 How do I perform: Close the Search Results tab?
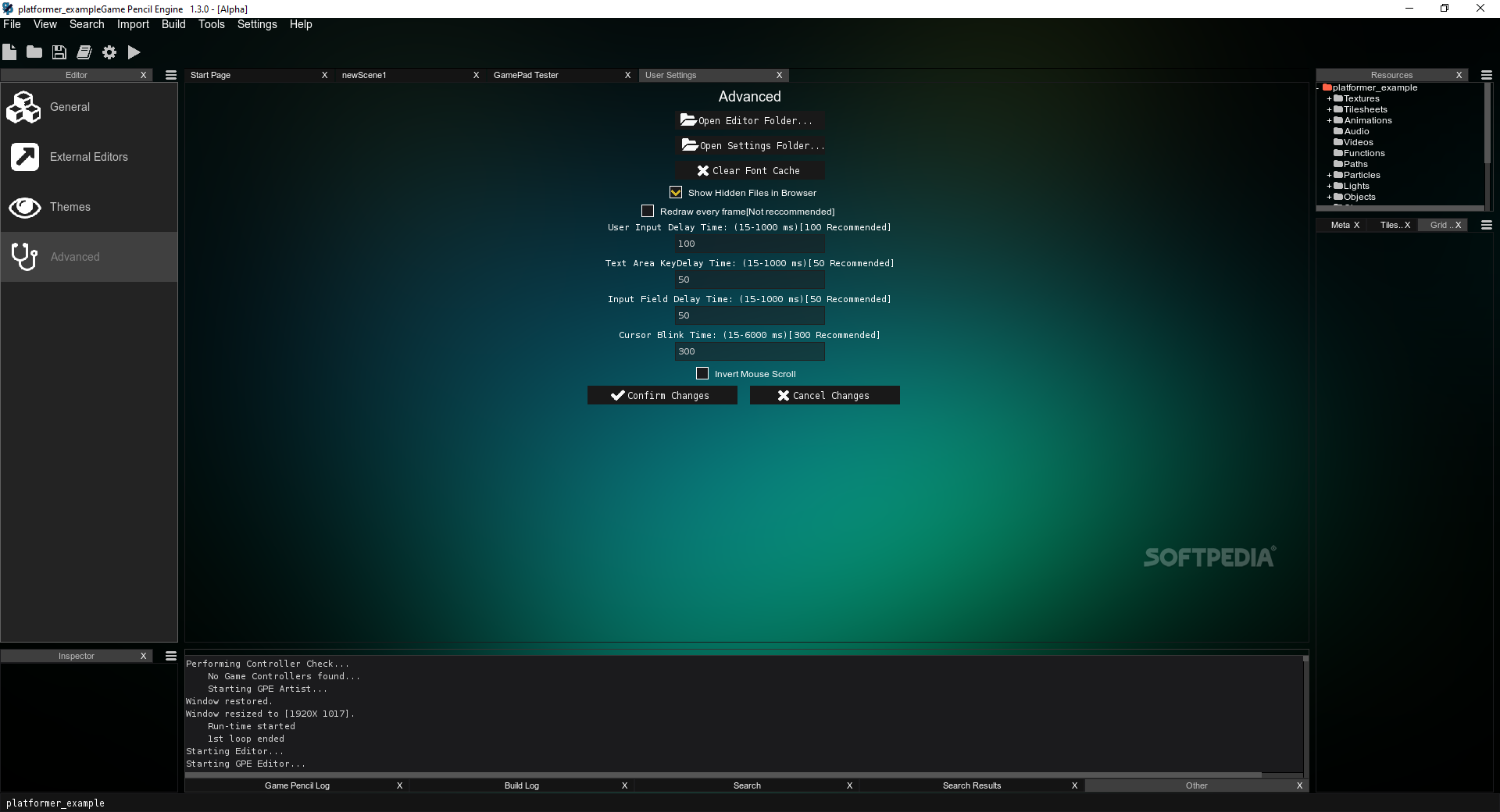1075,785
